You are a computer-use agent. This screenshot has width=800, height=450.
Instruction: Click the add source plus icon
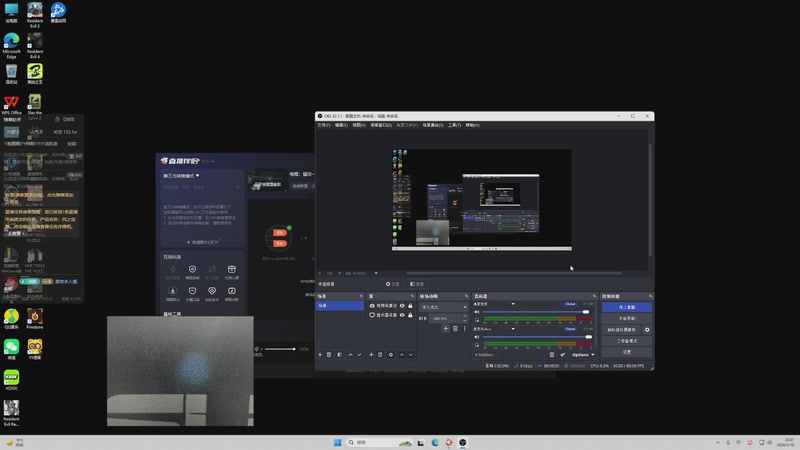[371, 354]
